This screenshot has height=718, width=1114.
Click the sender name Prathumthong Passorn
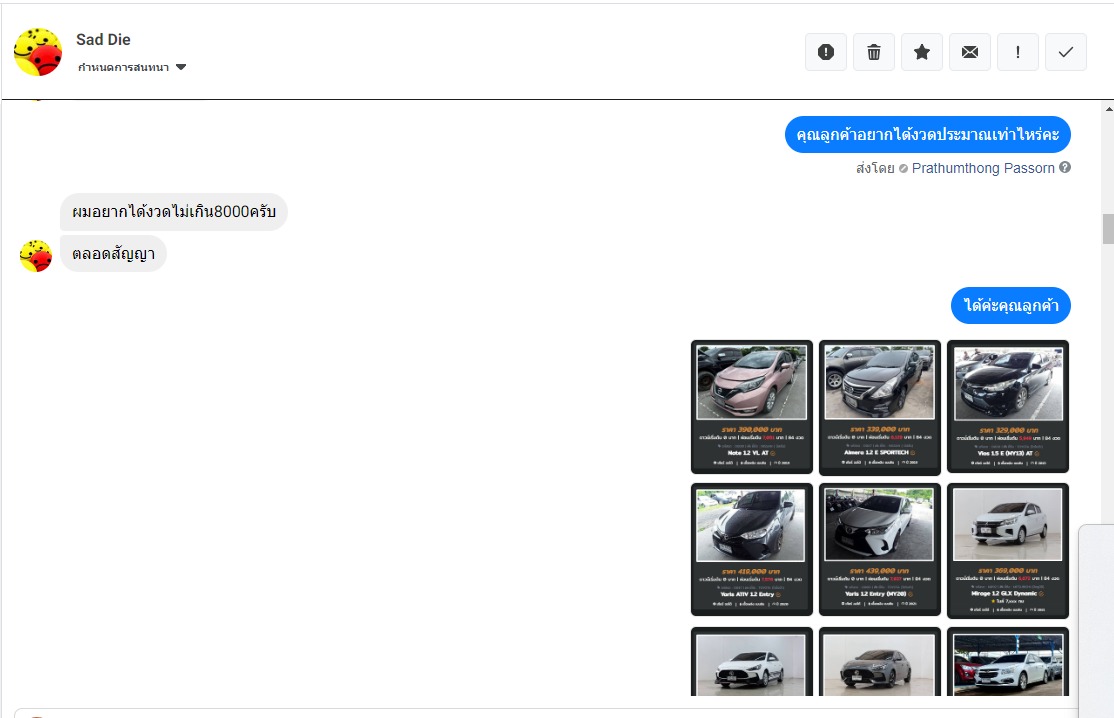click(983, 168)
